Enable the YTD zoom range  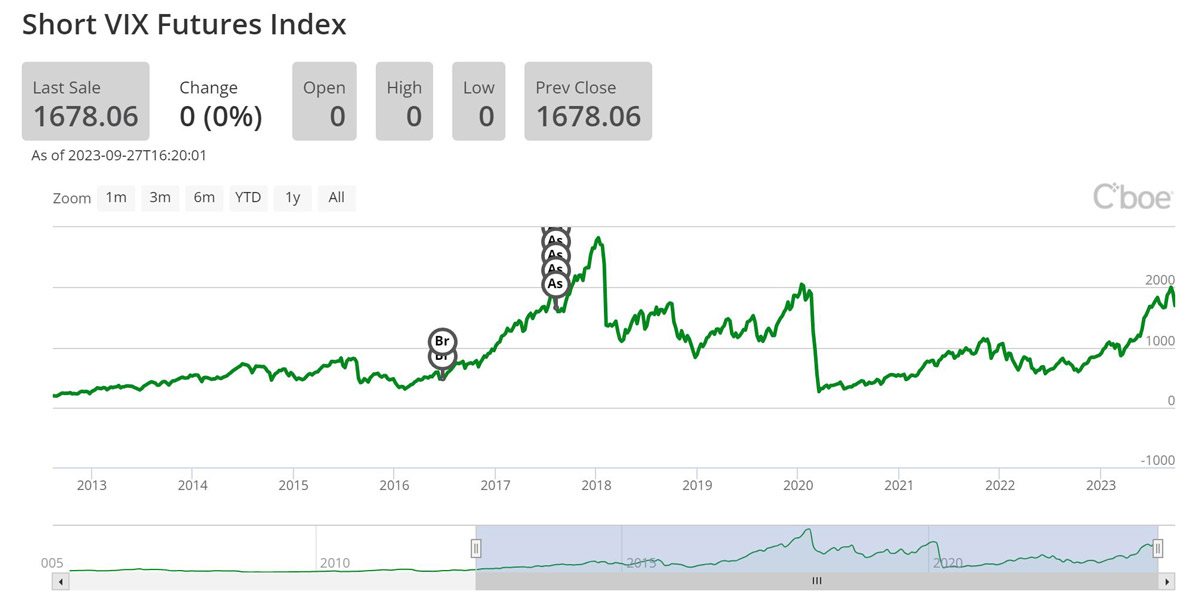pos(248,197)
